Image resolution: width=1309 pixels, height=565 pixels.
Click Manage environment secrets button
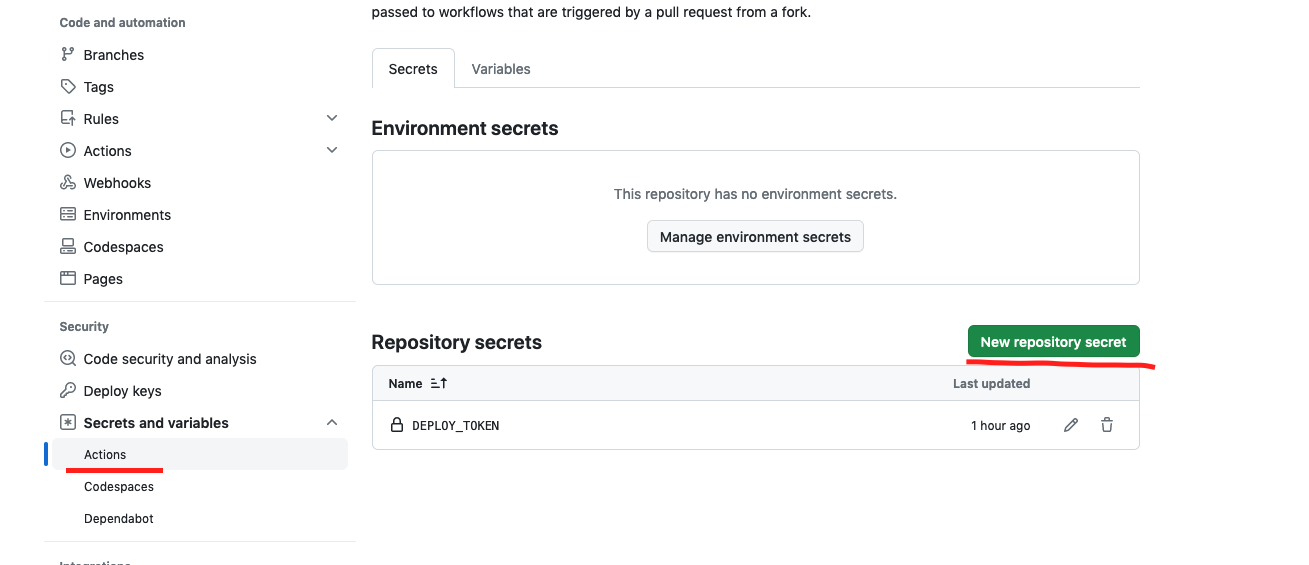755,237
